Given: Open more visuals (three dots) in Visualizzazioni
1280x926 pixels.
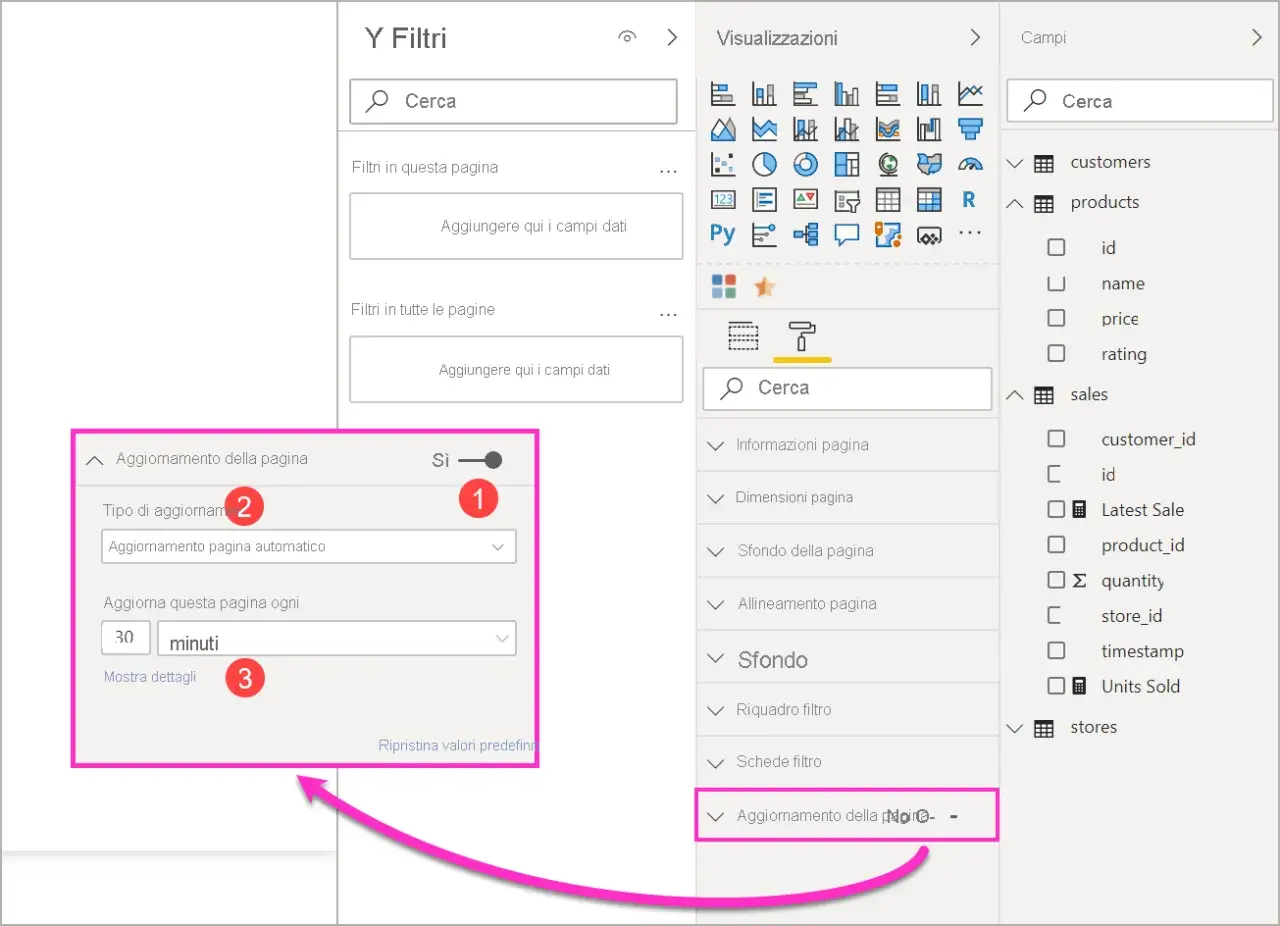Looking at the screenshot, I should coord(969,233).
